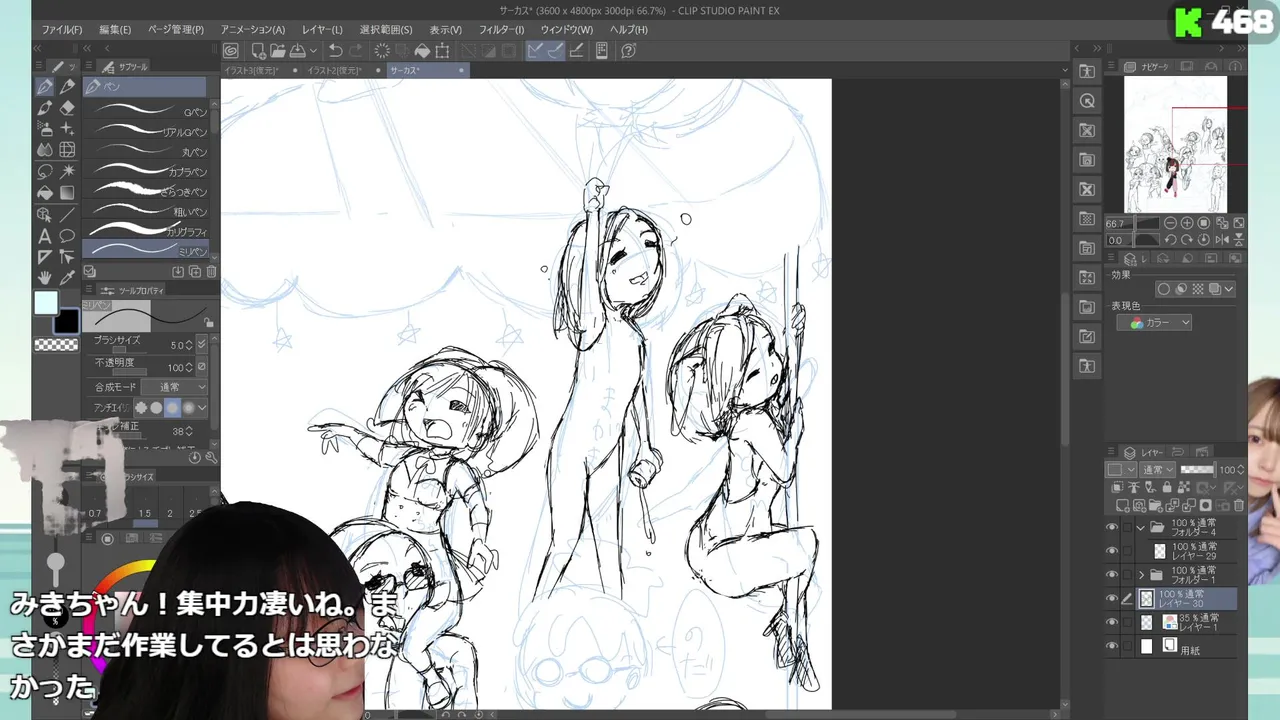Select the Eraser tool

click(x=67, y=108)
